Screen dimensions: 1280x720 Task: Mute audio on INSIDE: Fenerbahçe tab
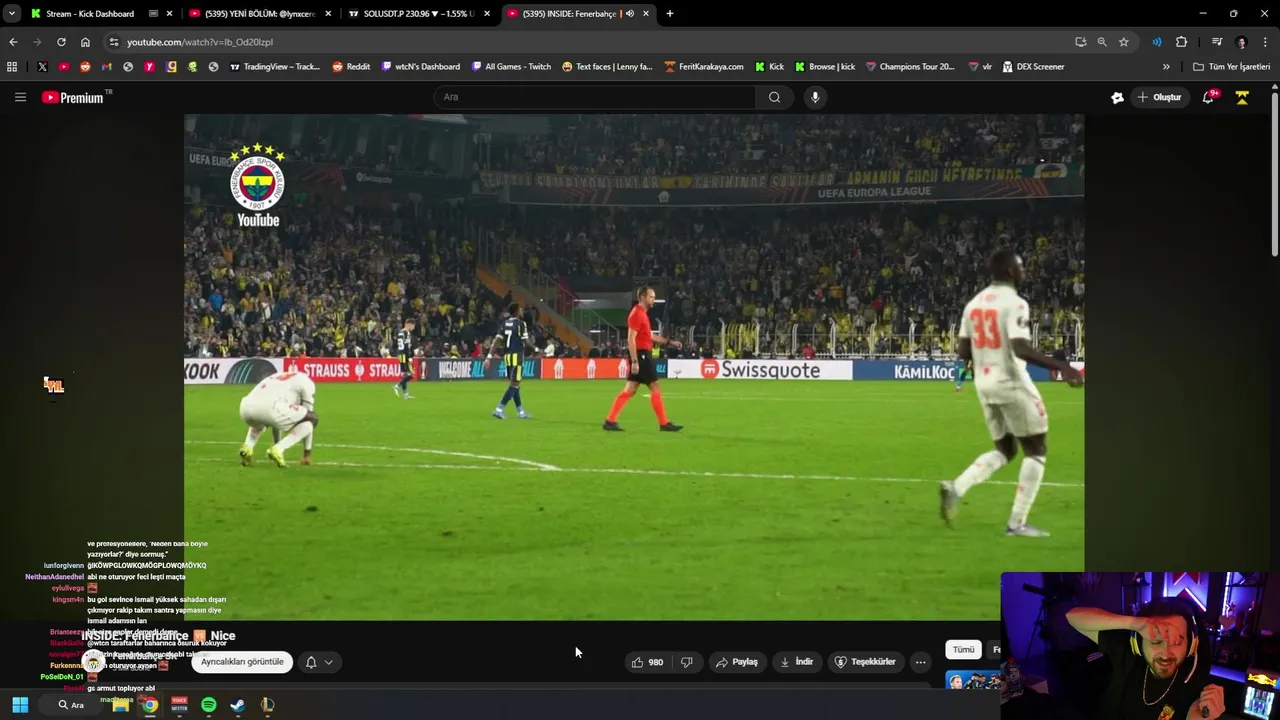click(x=630, y=13)
